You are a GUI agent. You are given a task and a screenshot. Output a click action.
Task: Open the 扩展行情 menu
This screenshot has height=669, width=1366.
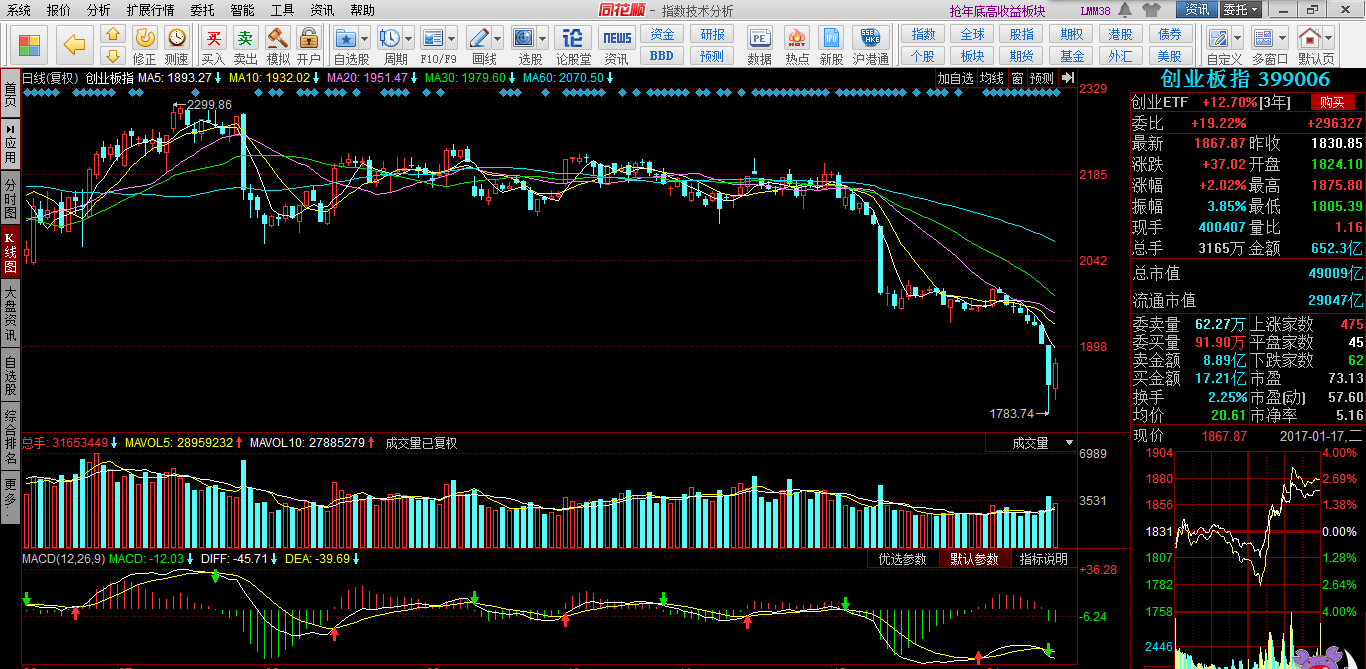[150, 10]
